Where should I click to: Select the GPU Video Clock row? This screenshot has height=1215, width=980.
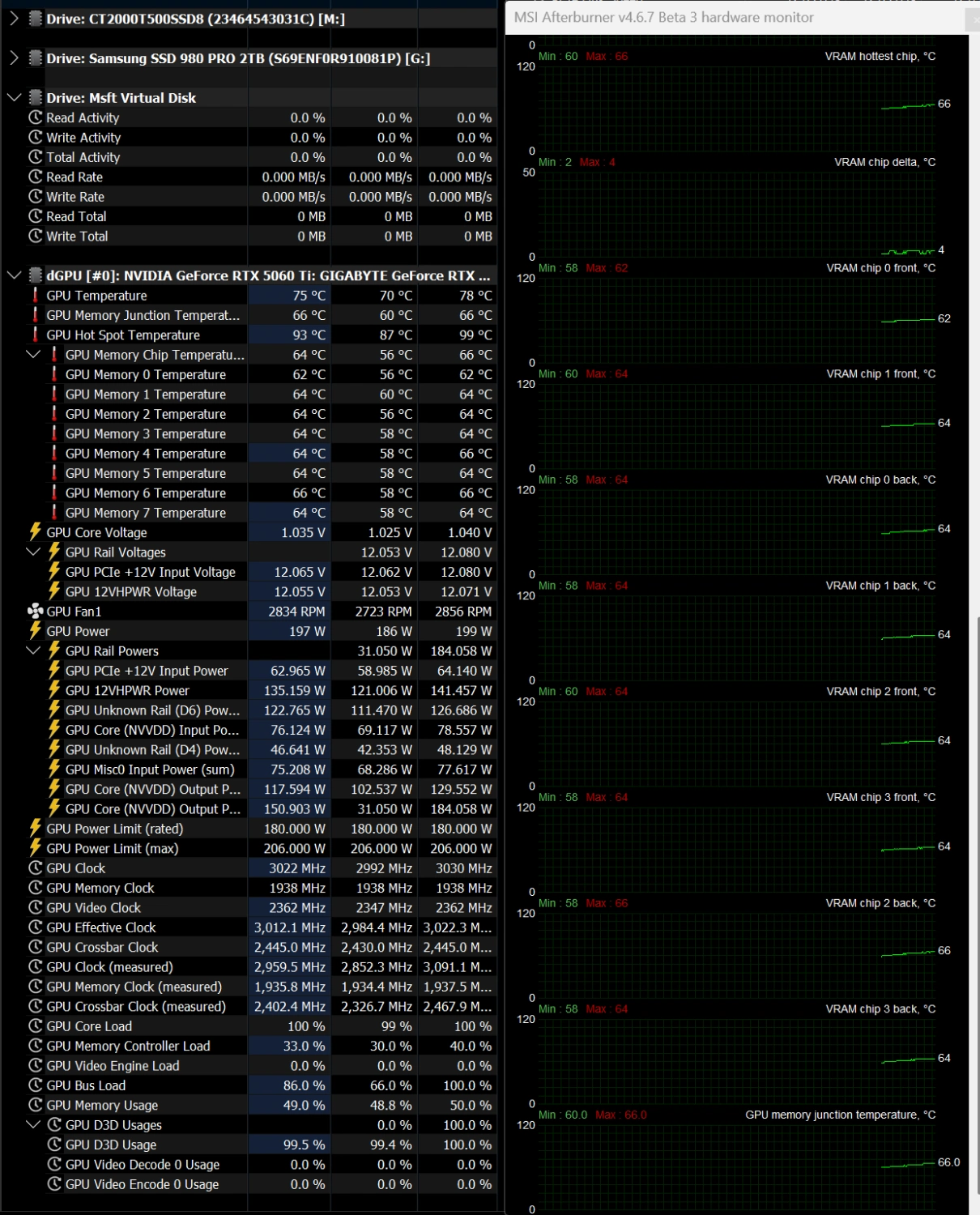click(250, 908)
